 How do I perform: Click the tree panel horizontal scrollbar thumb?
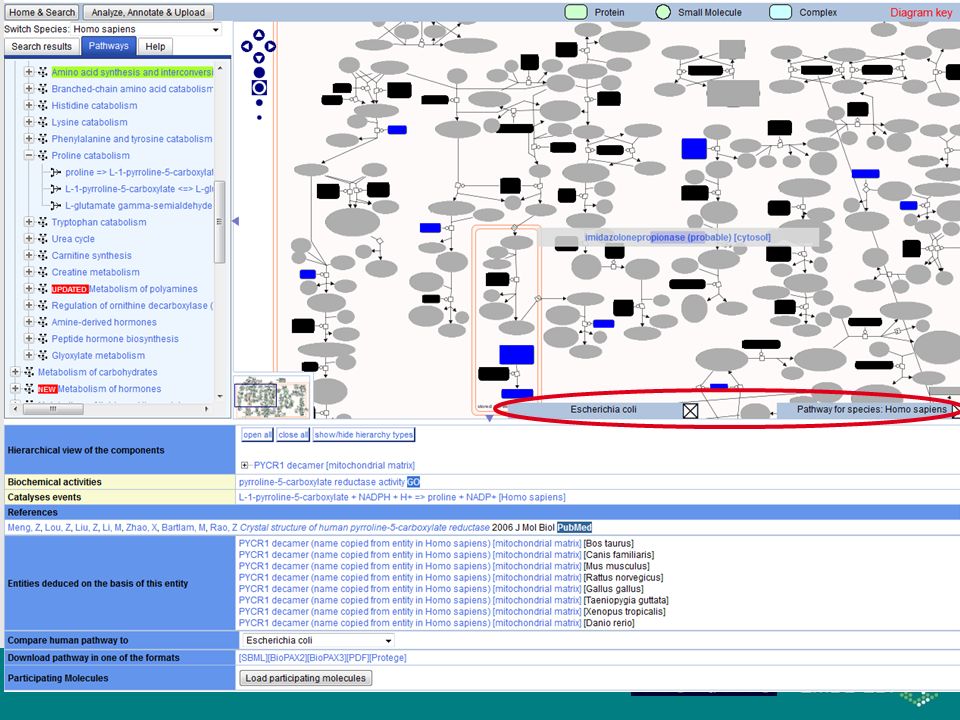53,408
